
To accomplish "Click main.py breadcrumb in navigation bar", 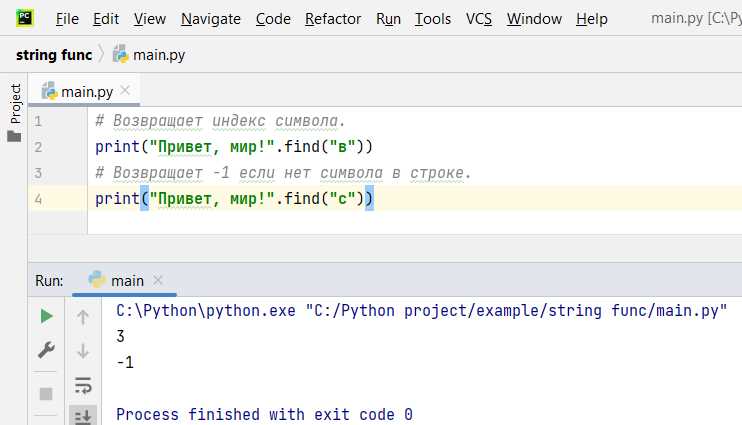I will [x=149, y=55].
